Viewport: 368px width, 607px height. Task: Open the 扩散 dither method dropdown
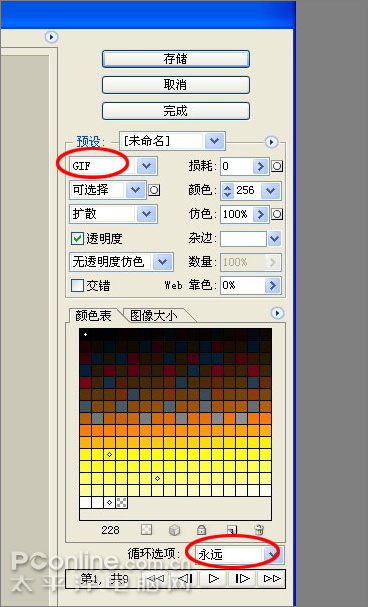(x=113, y=214)
